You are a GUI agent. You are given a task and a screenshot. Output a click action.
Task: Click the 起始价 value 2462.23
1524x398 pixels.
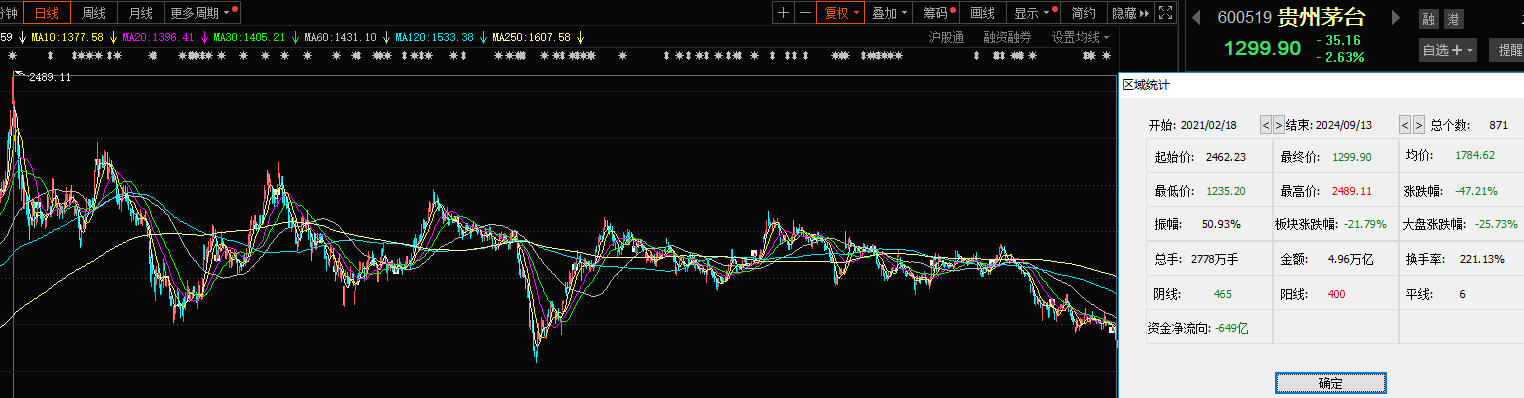coord(1225,157)
